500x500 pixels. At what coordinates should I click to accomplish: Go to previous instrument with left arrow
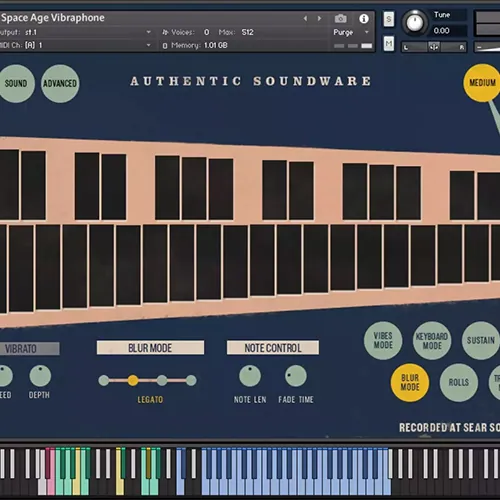pos(305,19)
